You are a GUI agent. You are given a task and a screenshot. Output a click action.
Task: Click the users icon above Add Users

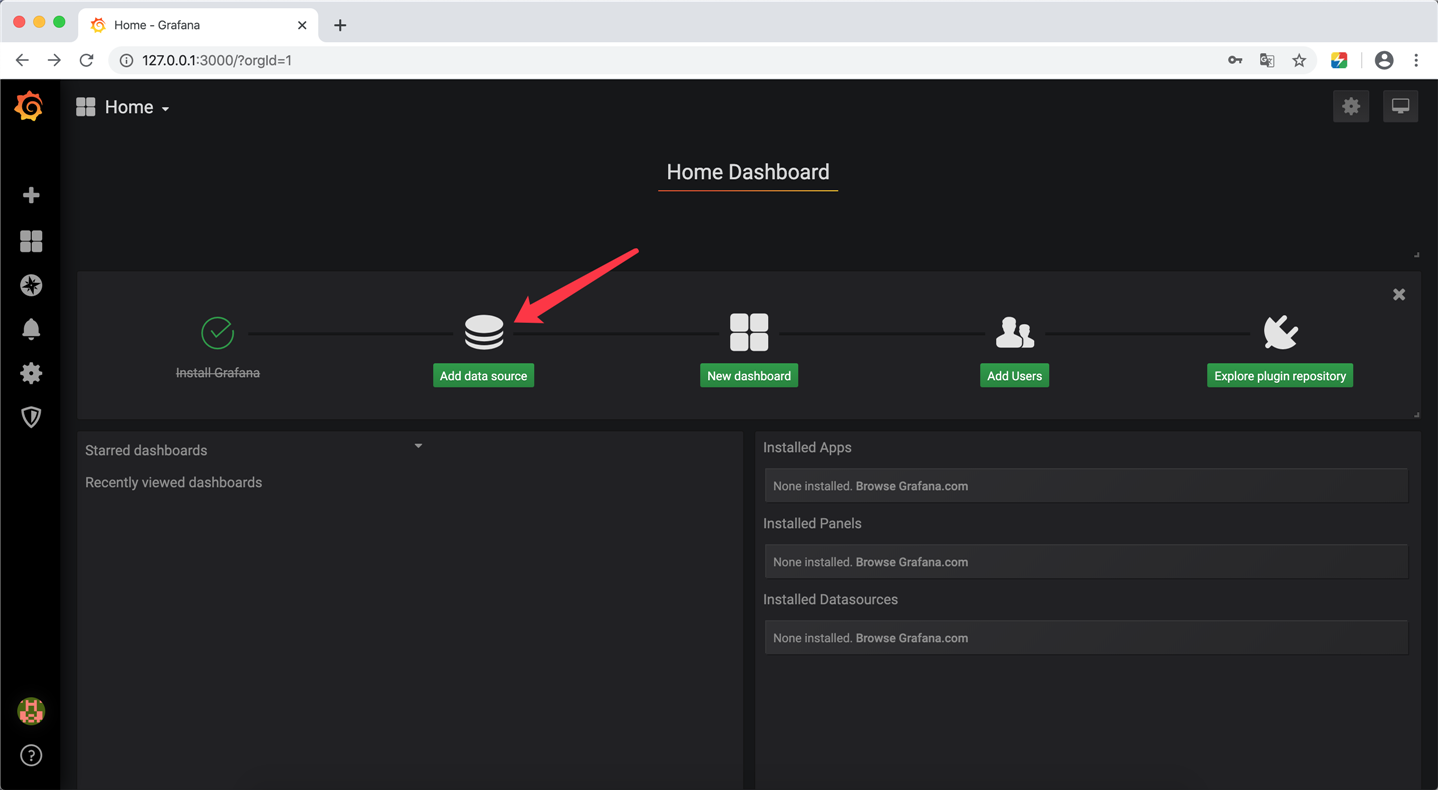point(1014,332)
